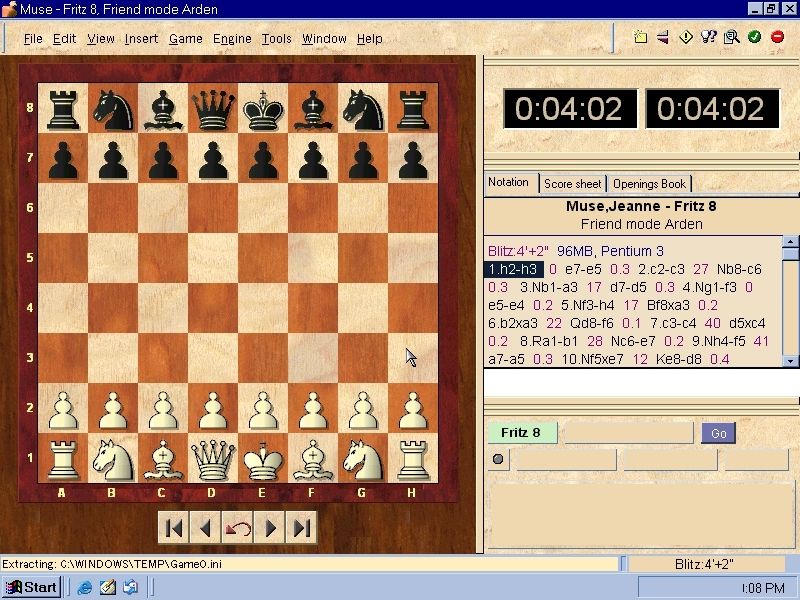Open the View menu
The height and width of the screenshot is (600, 800).
[x=101, y=39]
